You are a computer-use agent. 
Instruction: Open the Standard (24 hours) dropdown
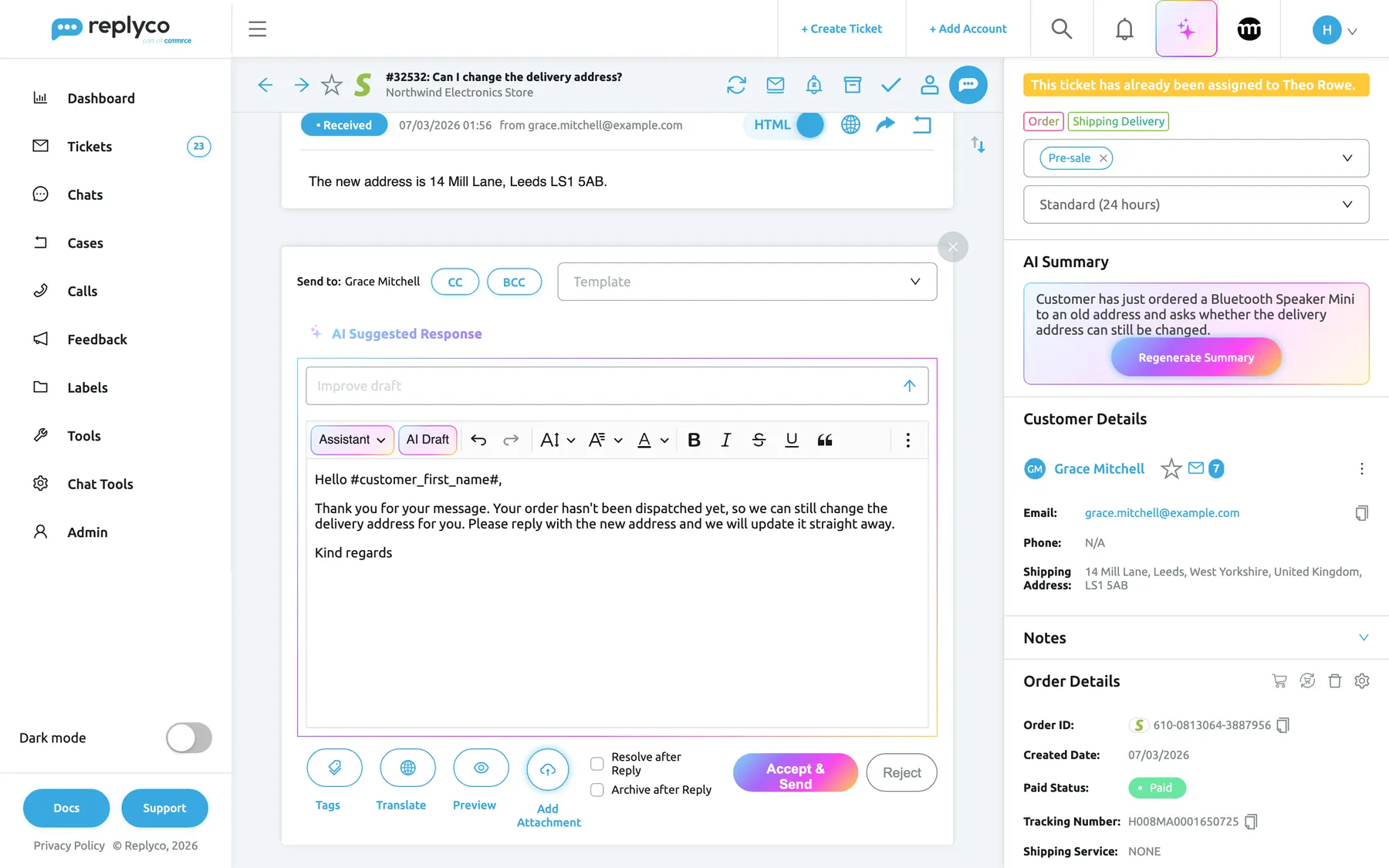coord(1196,204)
